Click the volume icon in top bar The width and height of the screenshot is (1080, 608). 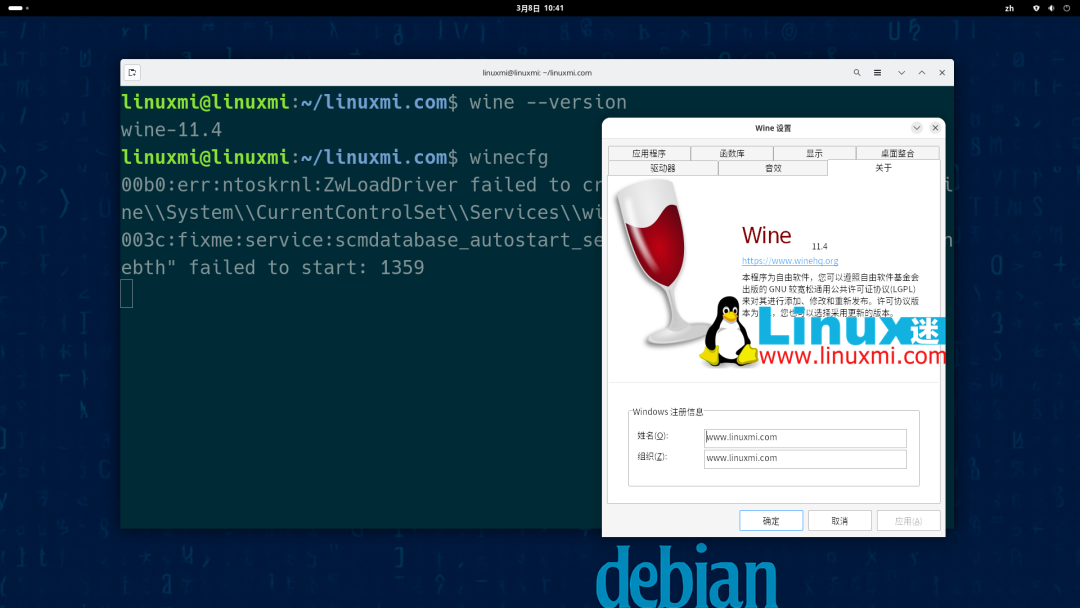point(1051,7)
